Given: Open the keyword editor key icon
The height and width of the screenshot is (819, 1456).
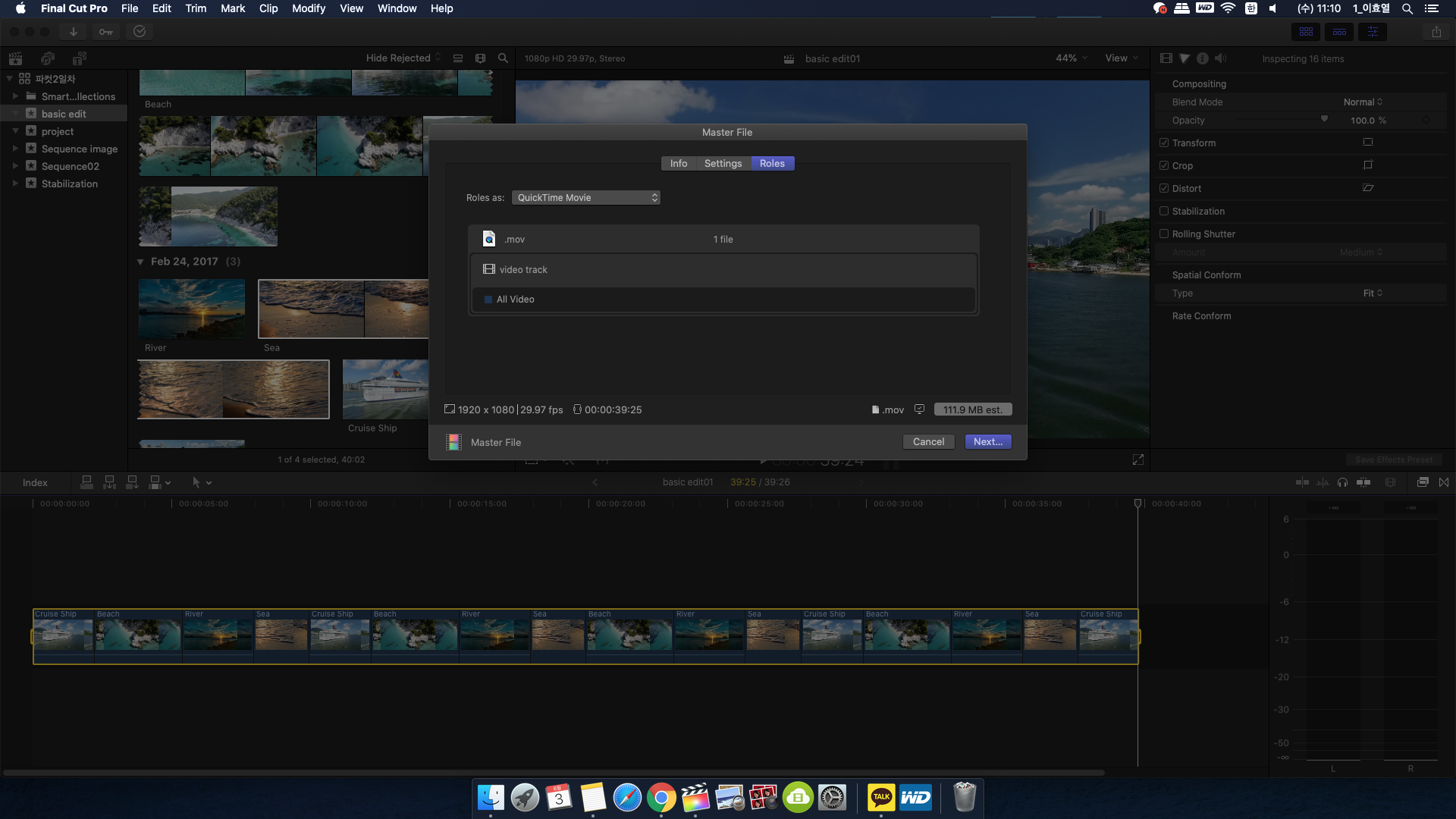Looking at the screenshot, I should pos(106,32).
